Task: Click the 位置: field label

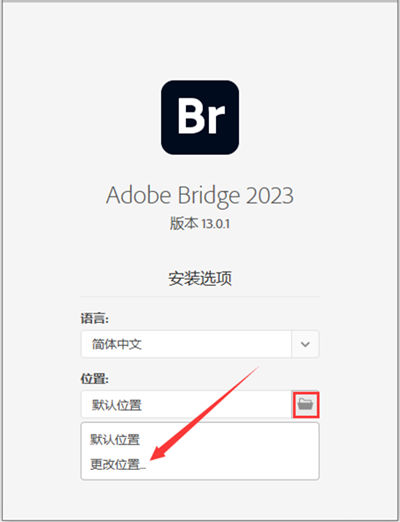Action: point(95,379)
